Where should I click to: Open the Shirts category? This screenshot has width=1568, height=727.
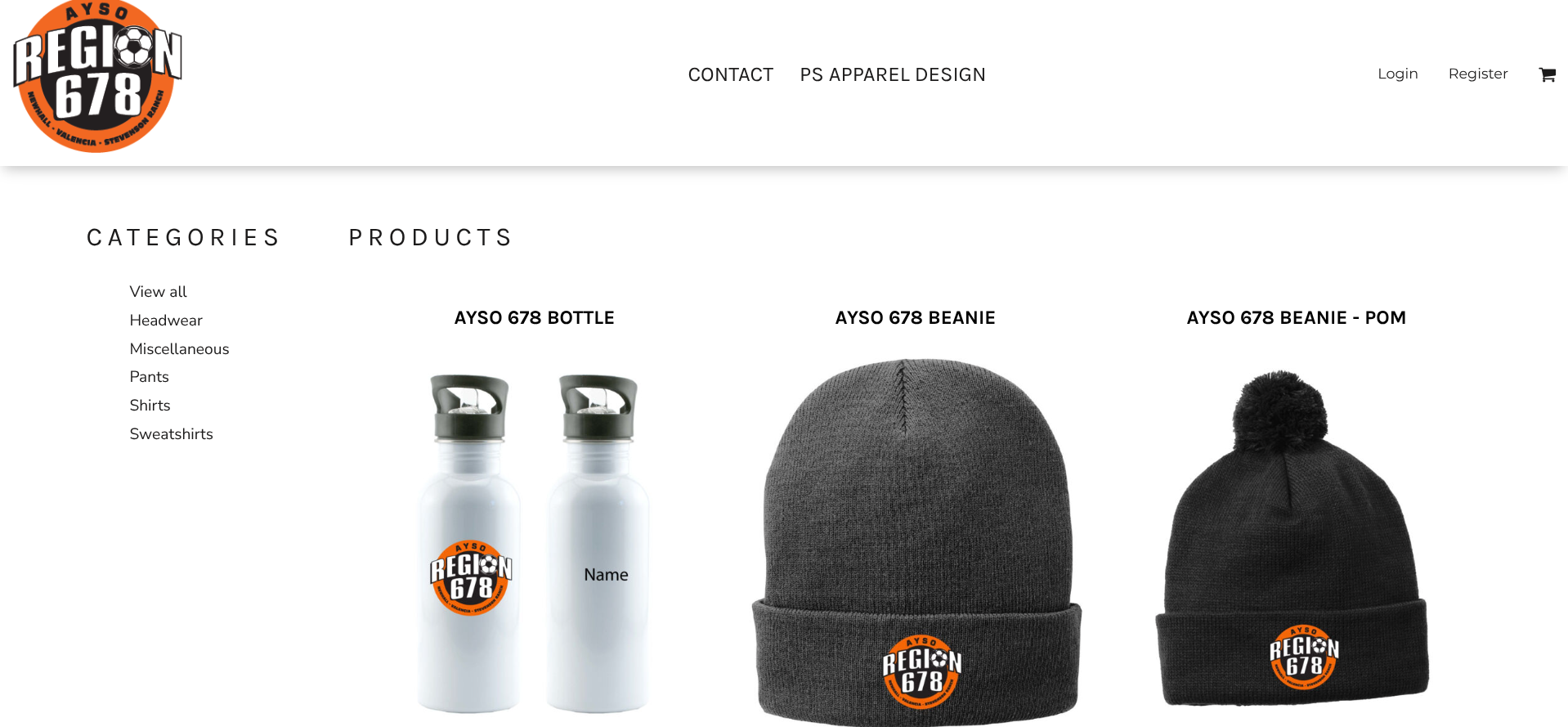[x=150, y=406]
